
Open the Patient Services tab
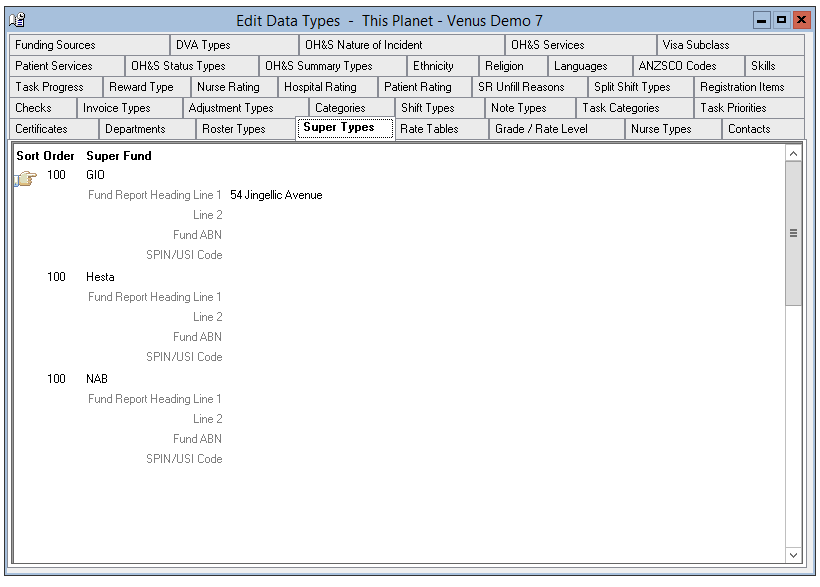pos(67,66)
